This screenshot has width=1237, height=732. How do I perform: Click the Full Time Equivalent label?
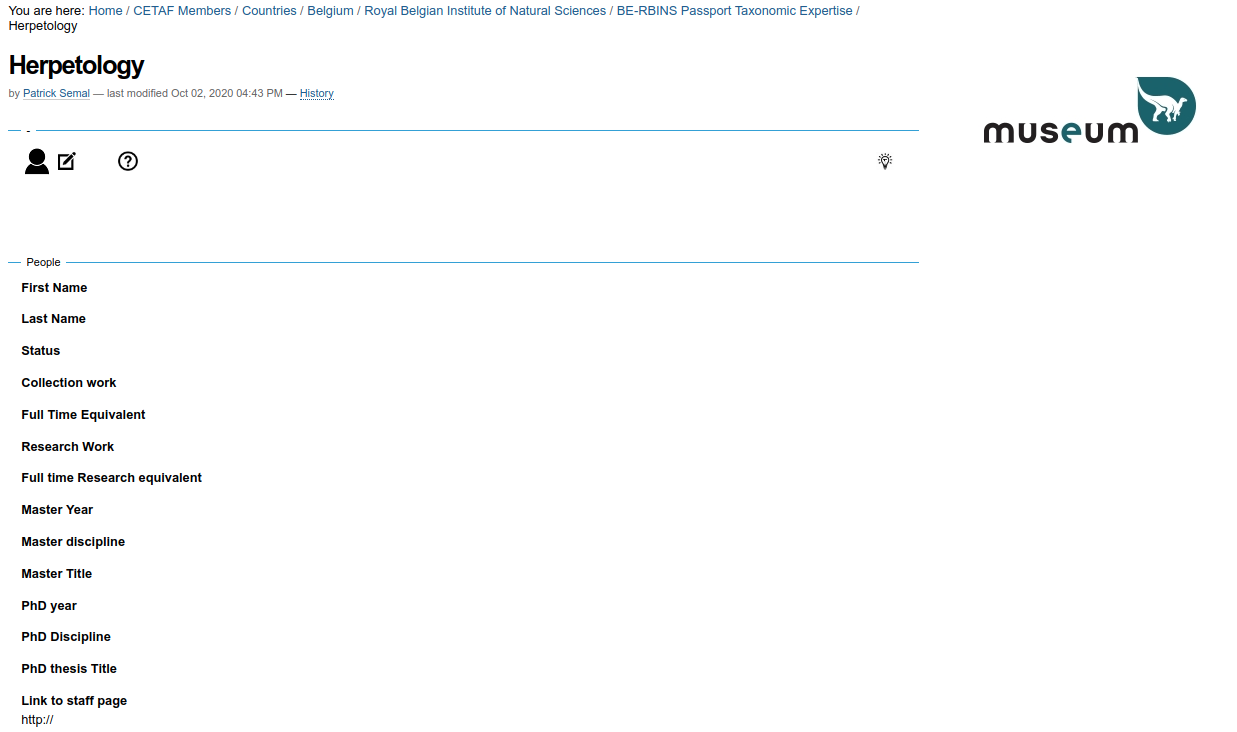pos(83,415)
